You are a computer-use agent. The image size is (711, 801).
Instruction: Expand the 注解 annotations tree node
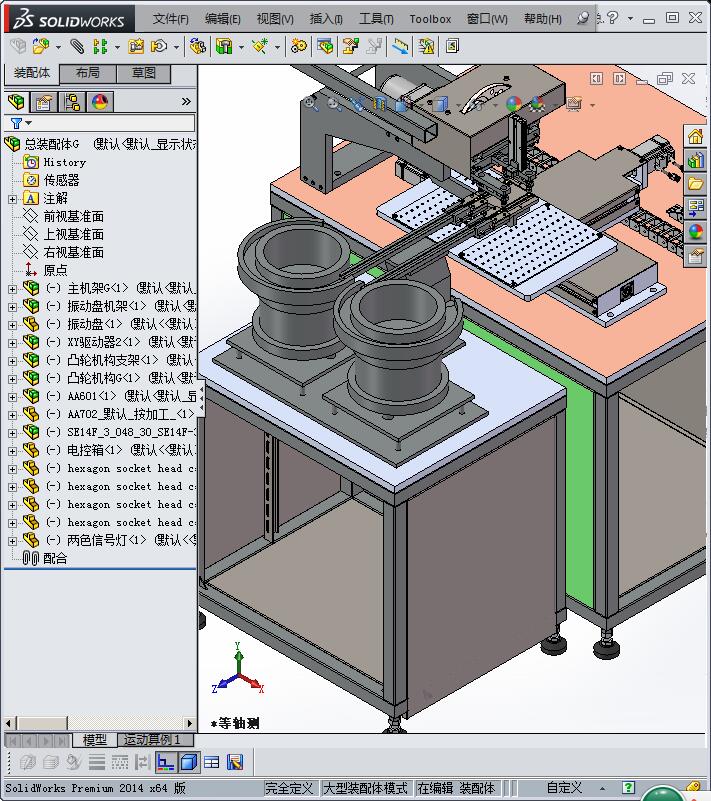point(12,199)
